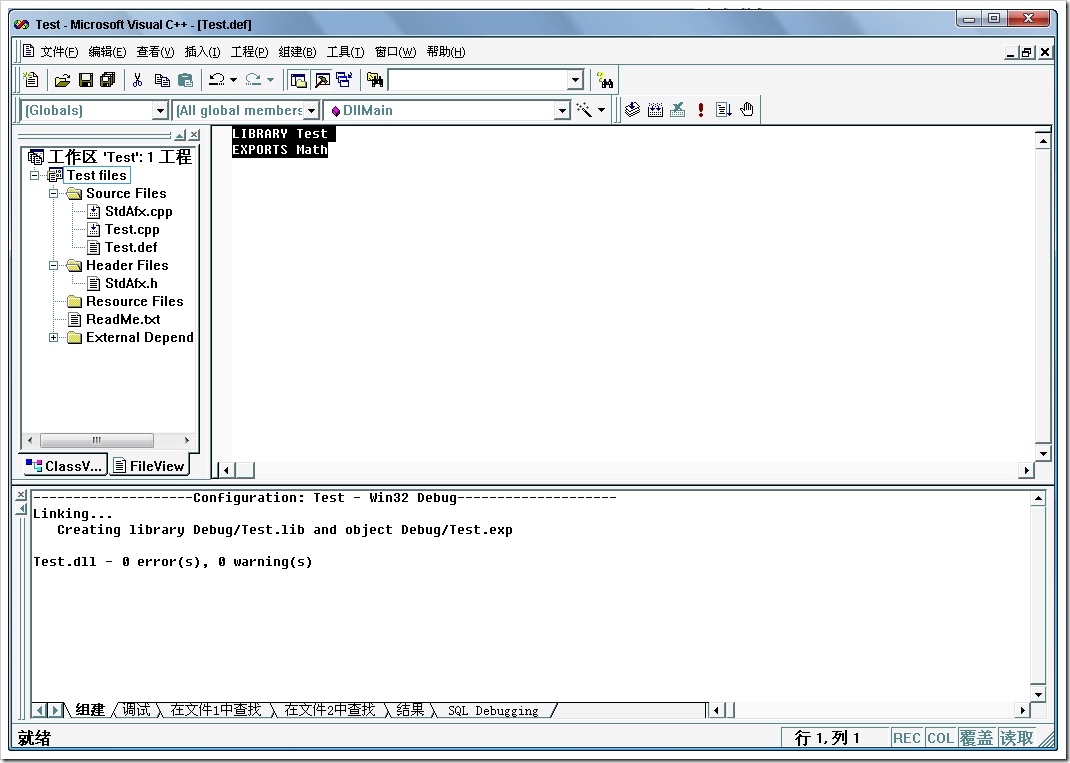Click the Window List icon
Viewport: 1070px width, 763px height.
pyautogui.click(x=344, y=80)
